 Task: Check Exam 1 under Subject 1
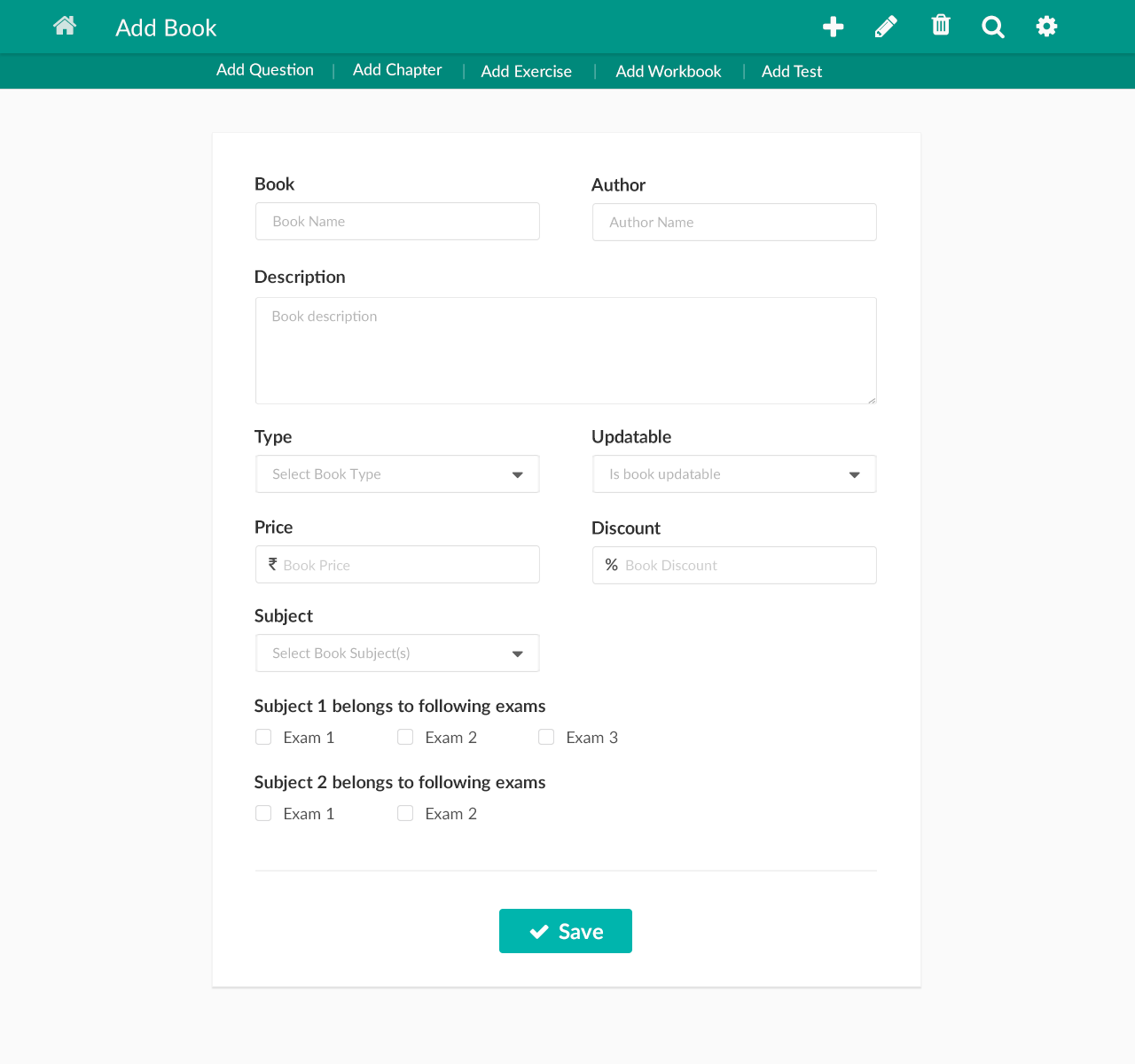coord(263,737)
